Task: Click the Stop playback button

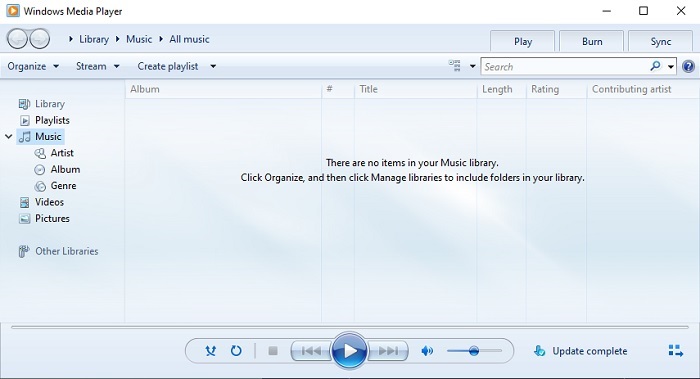Action: coord(273,351)
